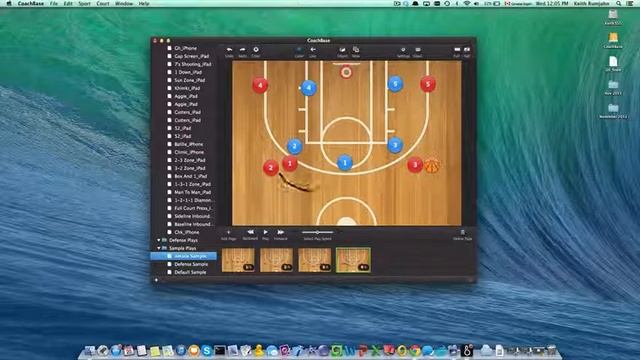
Task: Click blue player 1 on the court
Action: click(x=345, y=163)
